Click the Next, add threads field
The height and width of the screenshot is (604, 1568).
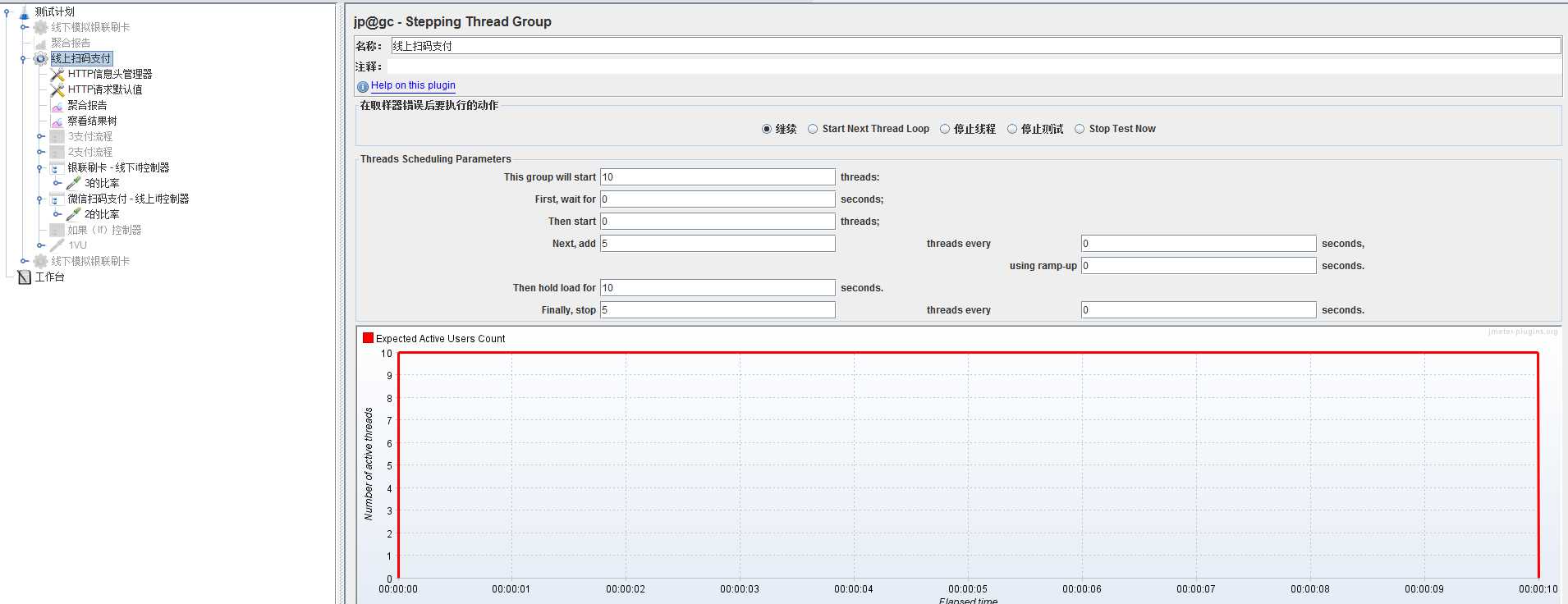[718, 244]
